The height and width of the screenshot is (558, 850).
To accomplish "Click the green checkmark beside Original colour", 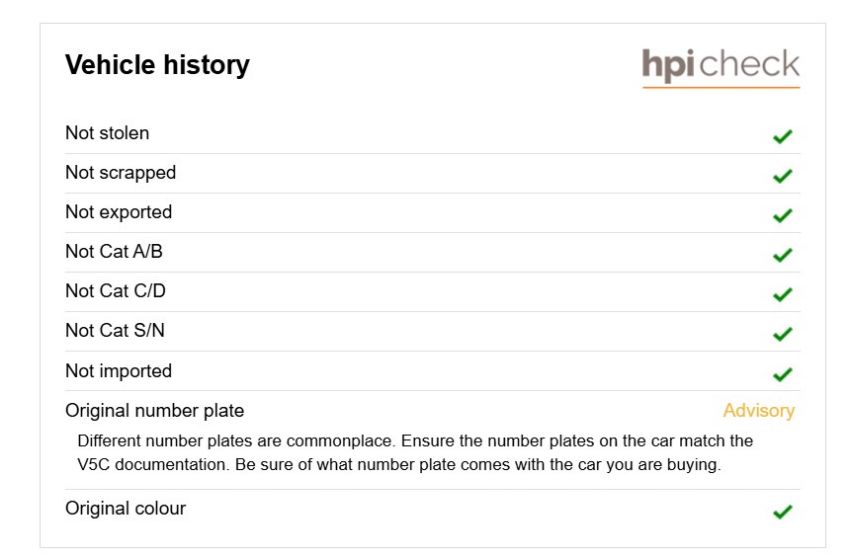I will [x=782, y=511].
